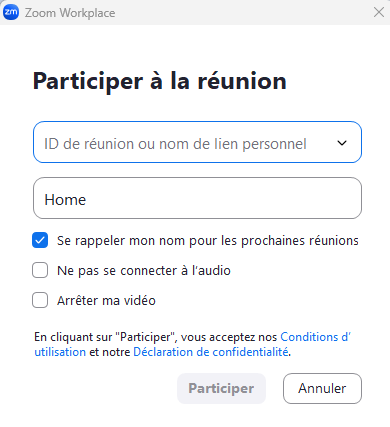Click the blue checkmark beside Se rappeler

coord(40,240)
